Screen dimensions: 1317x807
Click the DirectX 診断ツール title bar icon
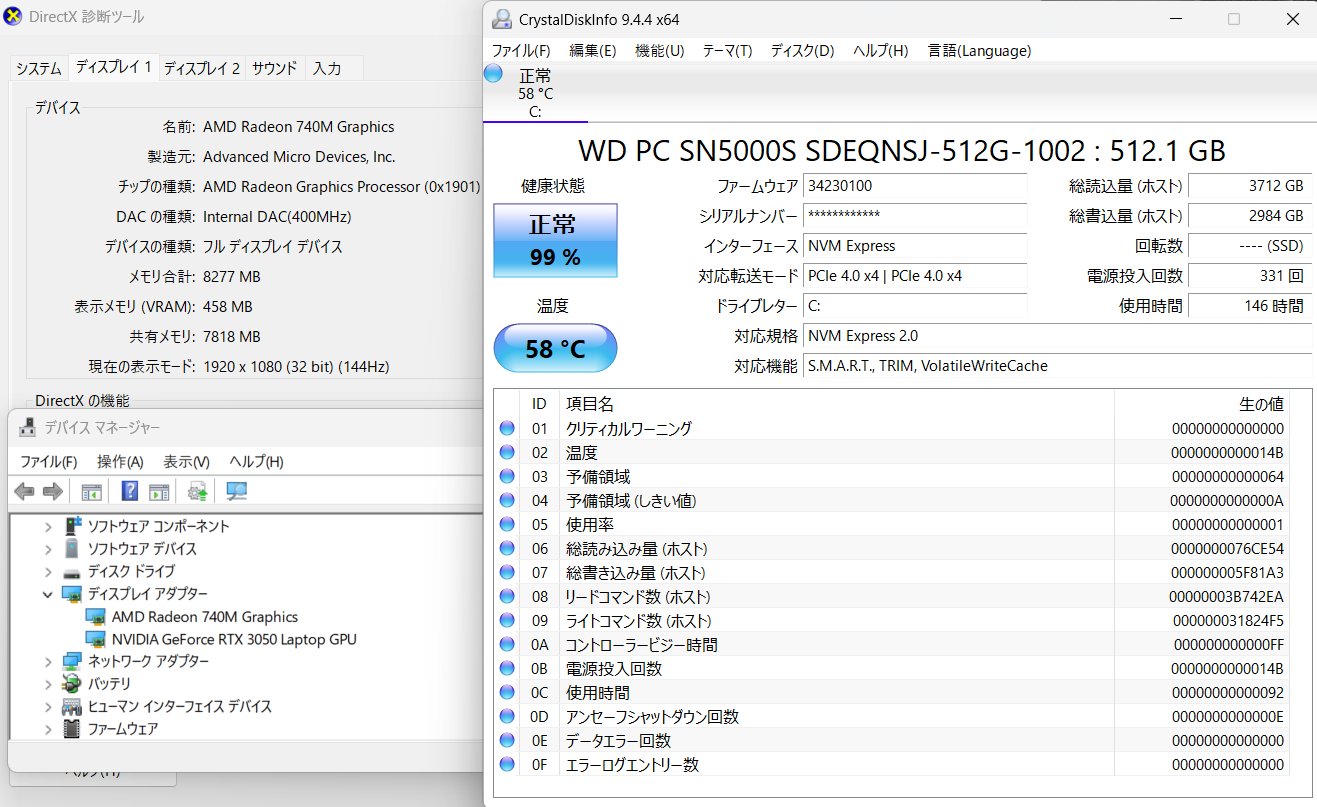tap(13, 16)
